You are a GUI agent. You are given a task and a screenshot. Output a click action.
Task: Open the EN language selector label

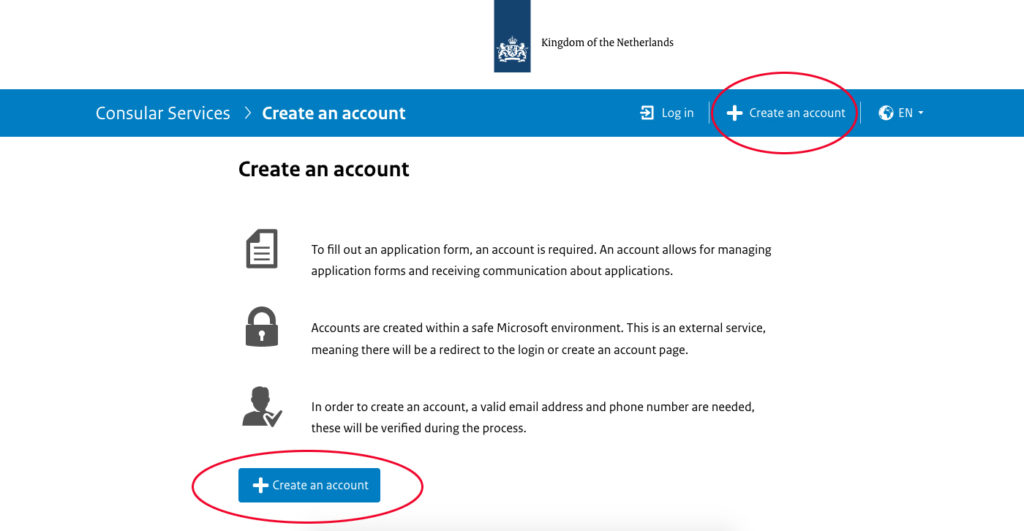pyautogui.click(x=905, y=113)
